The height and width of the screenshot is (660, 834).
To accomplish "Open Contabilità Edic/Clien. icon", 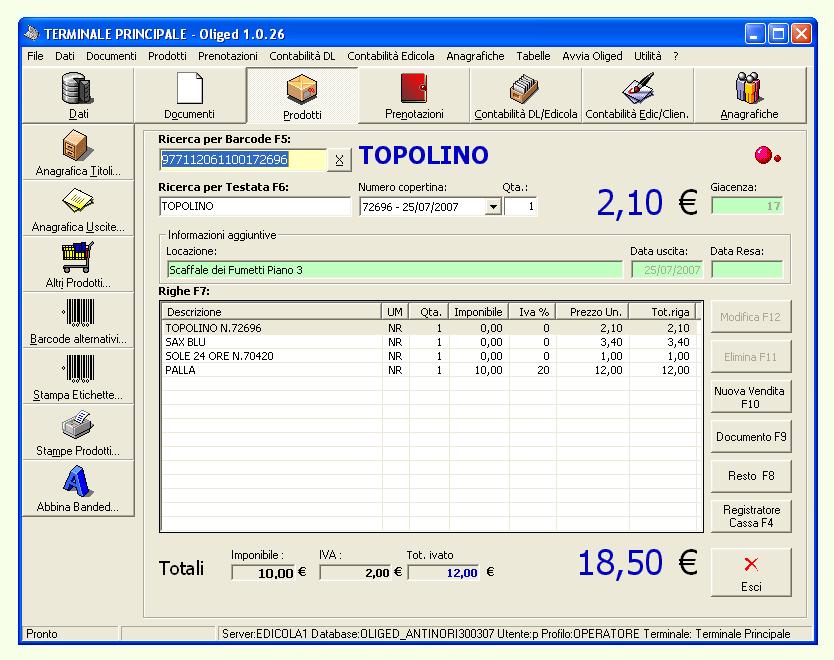I will [x=637, y=96].
